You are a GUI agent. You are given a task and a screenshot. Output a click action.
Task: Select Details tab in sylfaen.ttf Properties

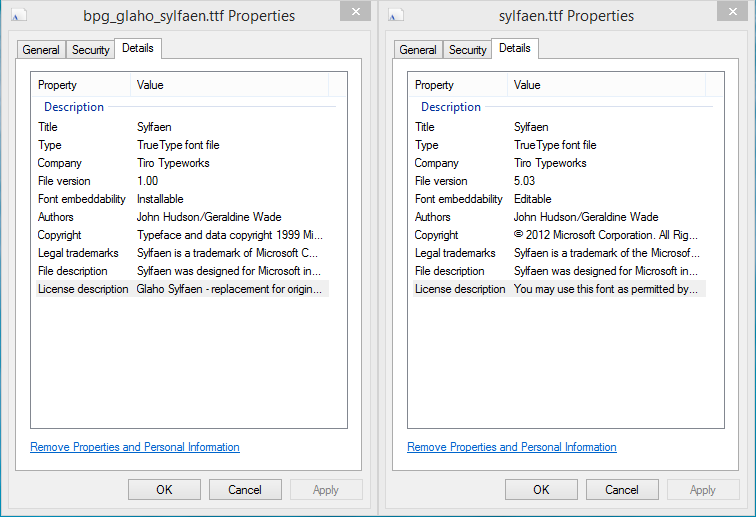click(x=515, y=48)
